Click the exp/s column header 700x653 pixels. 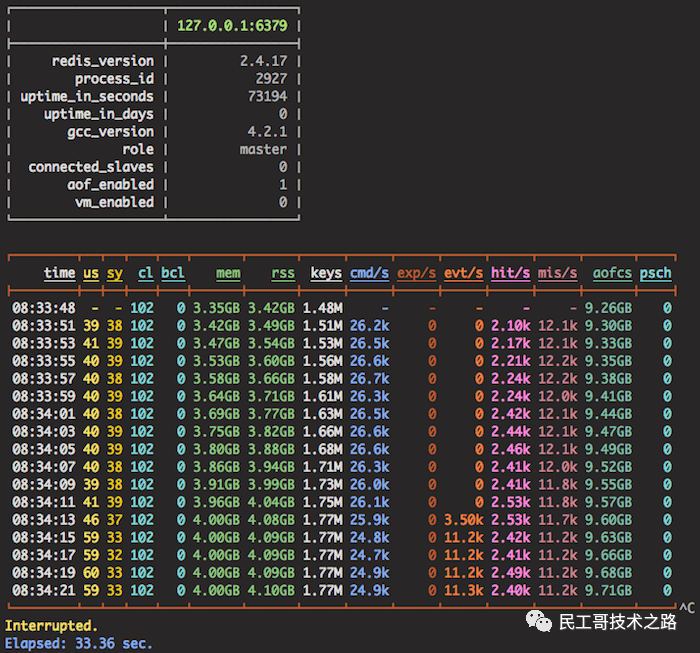[x=417, y=273]
